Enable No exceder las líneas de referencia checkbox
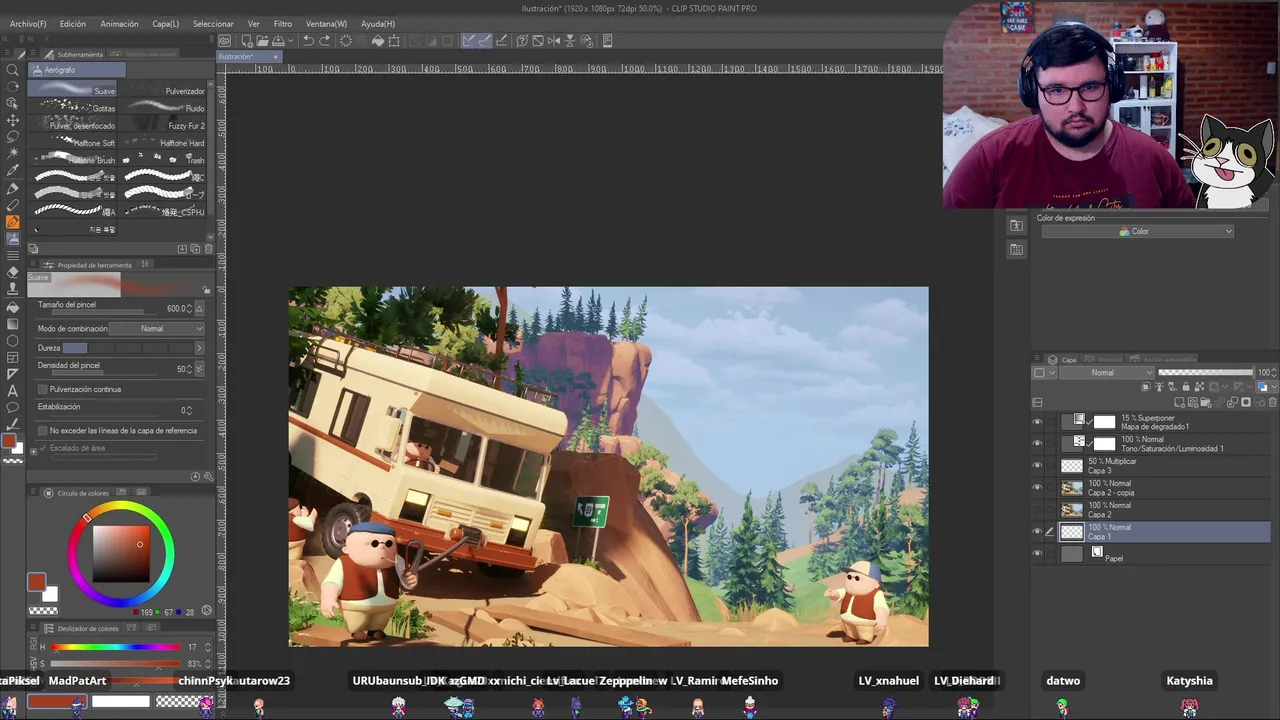This screenshot has height=720, width=1280. click(42, 430)
